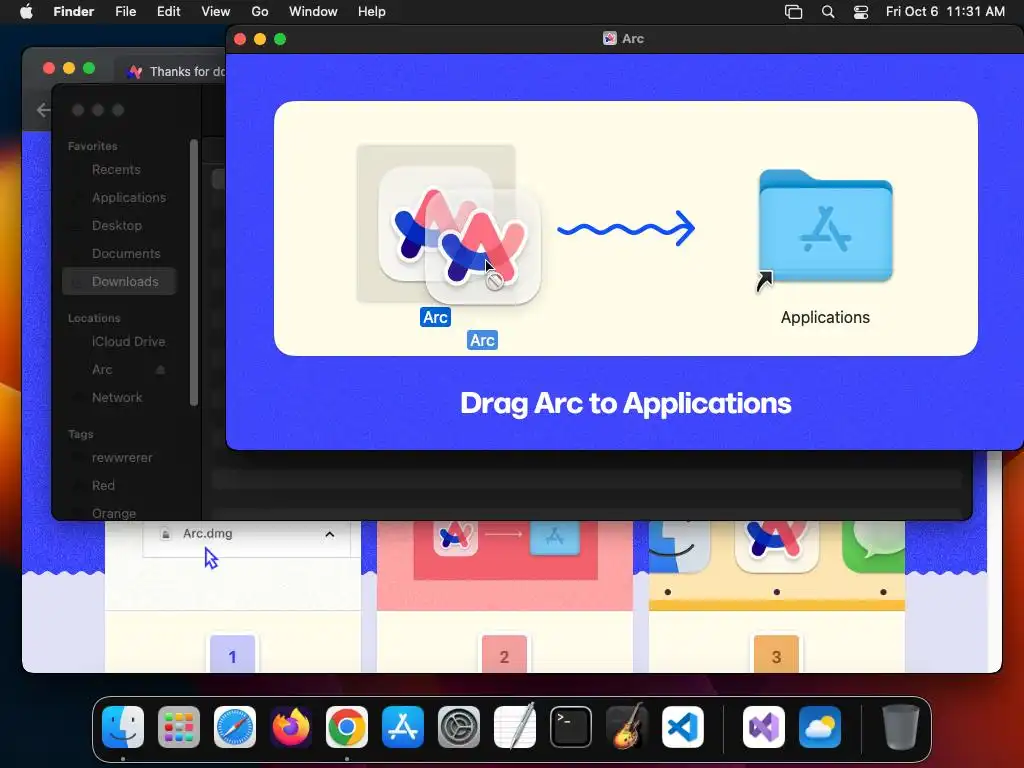Viewport: 1024px width, 768px height.
Task: Open the Finder menu
Action: pyautogui.click(x=74, y=12)
